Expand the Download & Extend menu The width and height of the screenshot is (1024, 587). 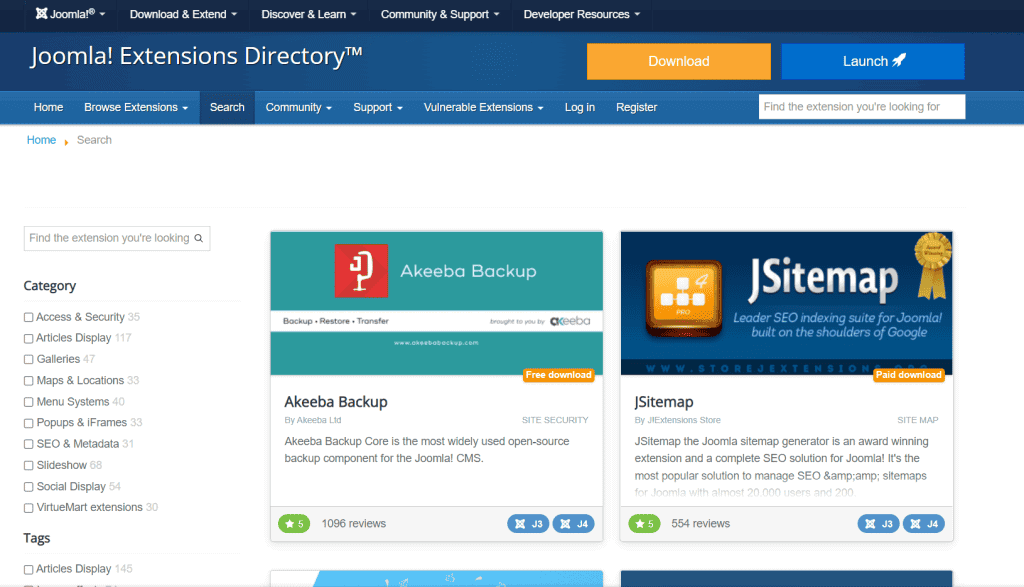[184, 14]
